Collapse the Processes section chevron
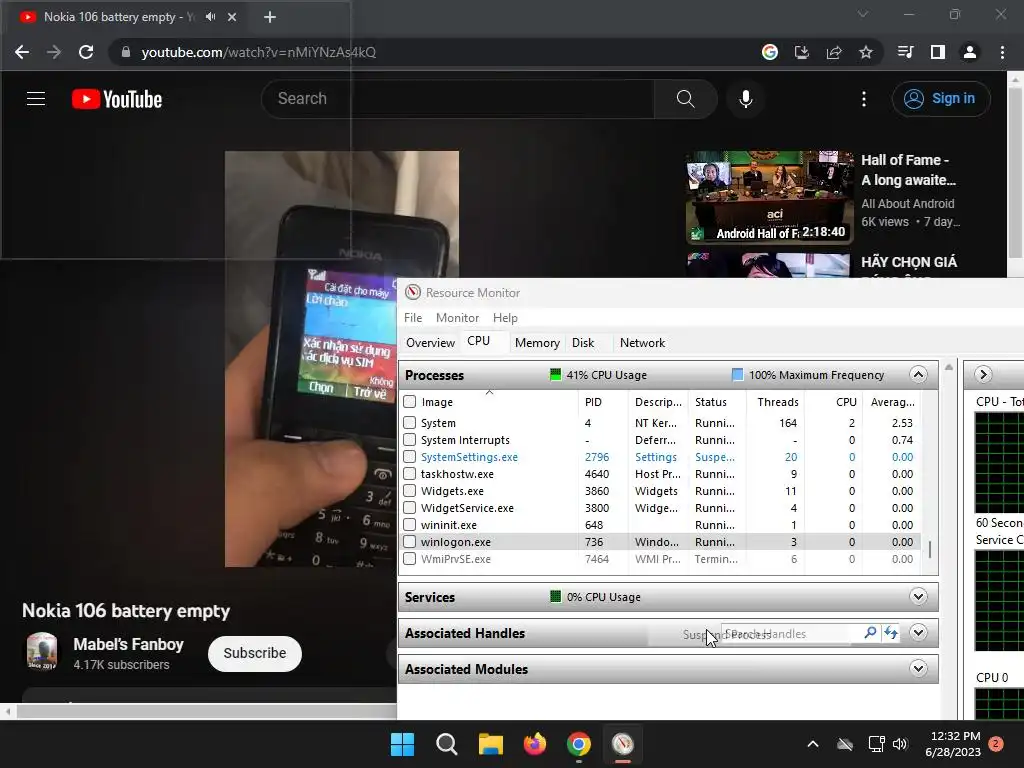 coord(918,375)
